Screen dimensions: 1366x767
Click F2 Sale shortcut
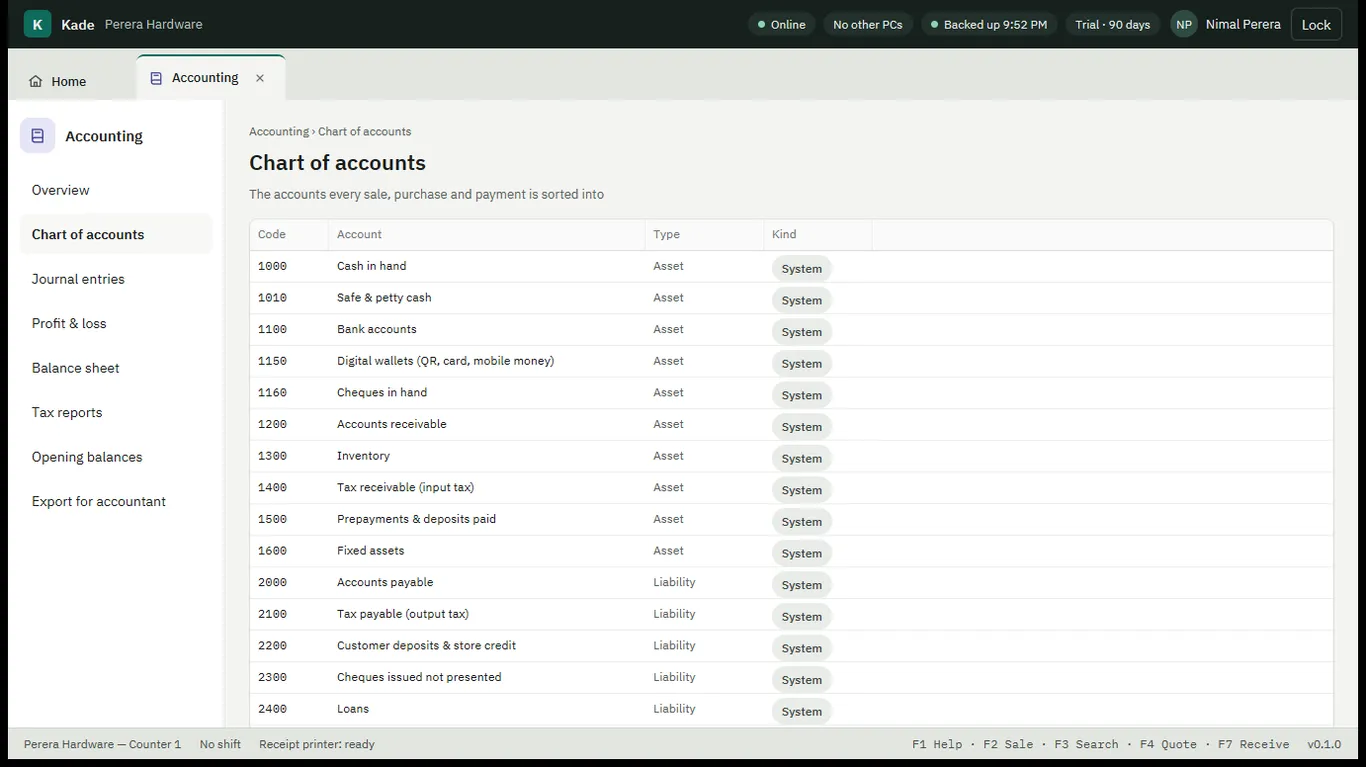(x=1008, y=744)
